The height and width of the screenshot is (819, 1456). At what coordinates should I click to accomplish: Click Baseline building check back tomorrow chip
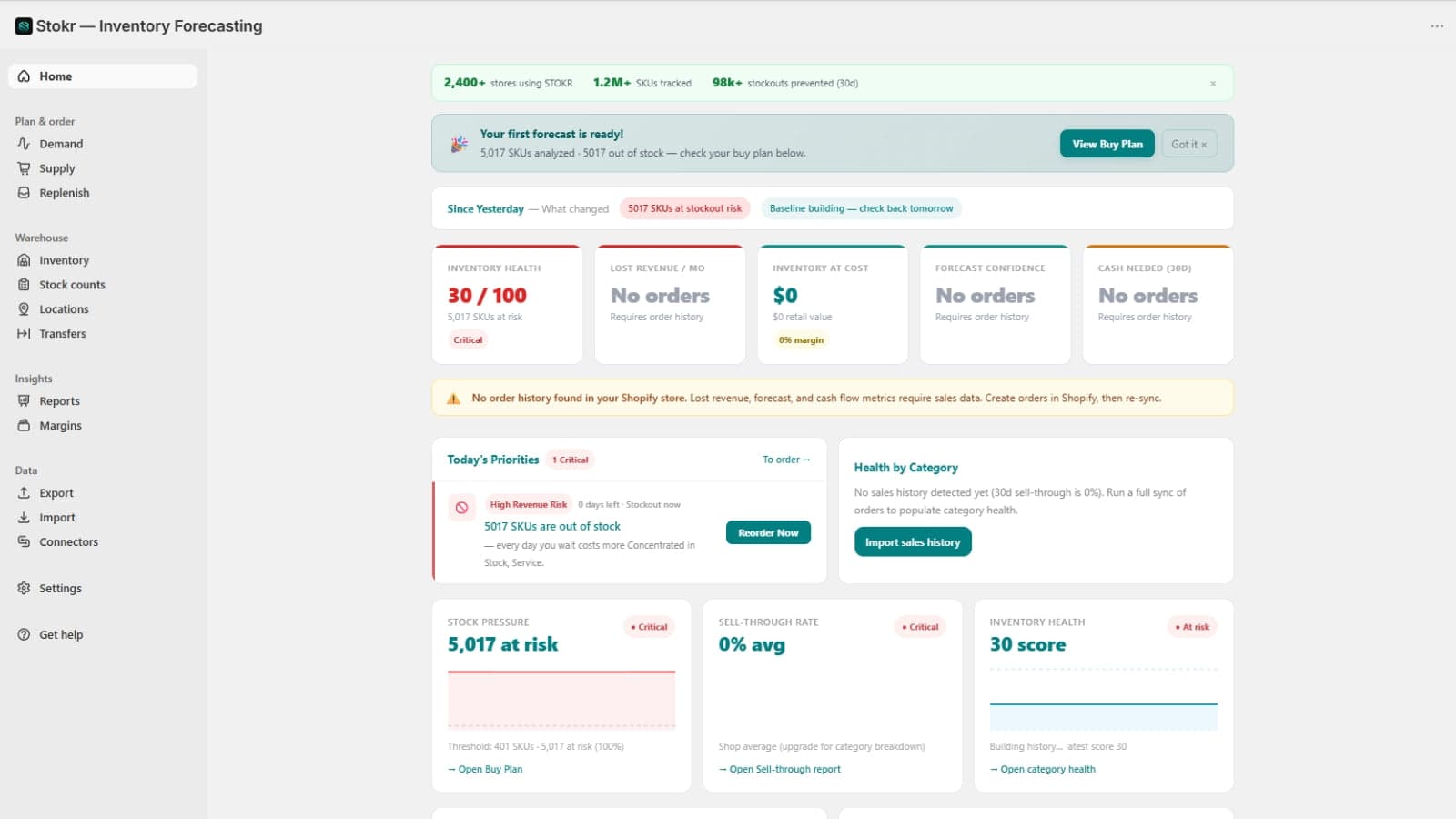click(x=862, y=208)
